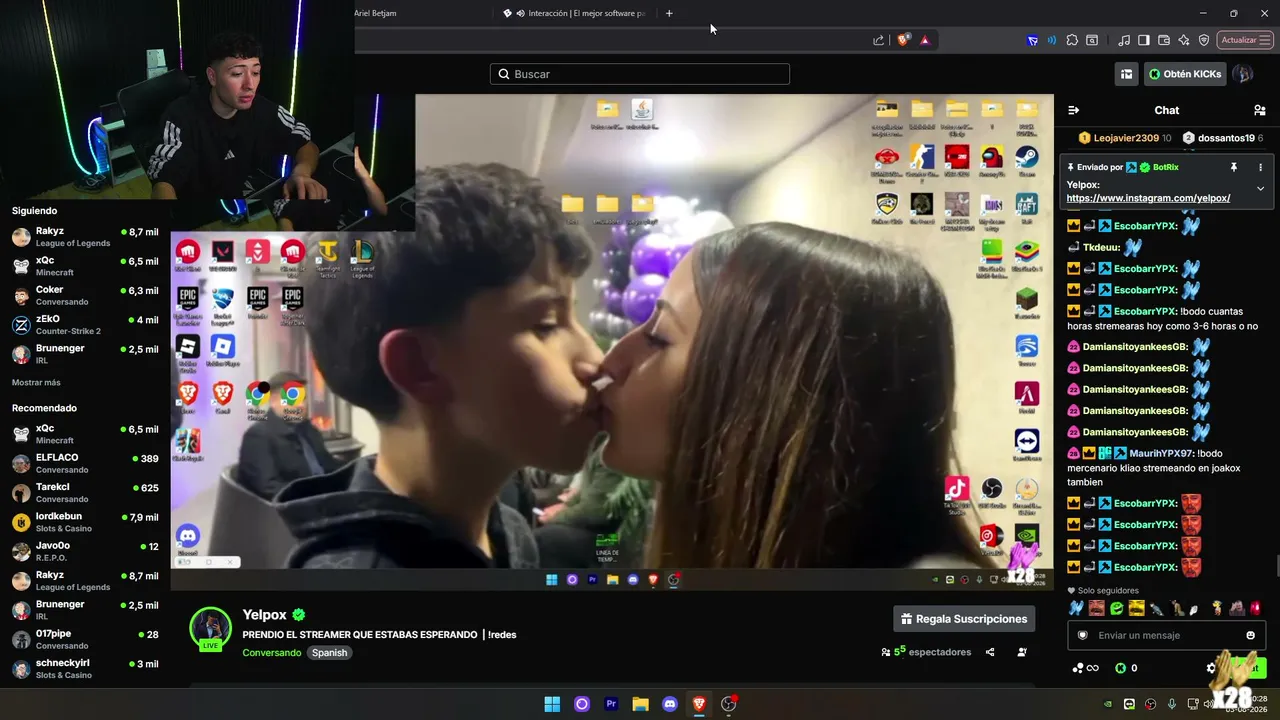Click the share stream icon
The width and height of the screenshot is (1280, 720).
990,652
